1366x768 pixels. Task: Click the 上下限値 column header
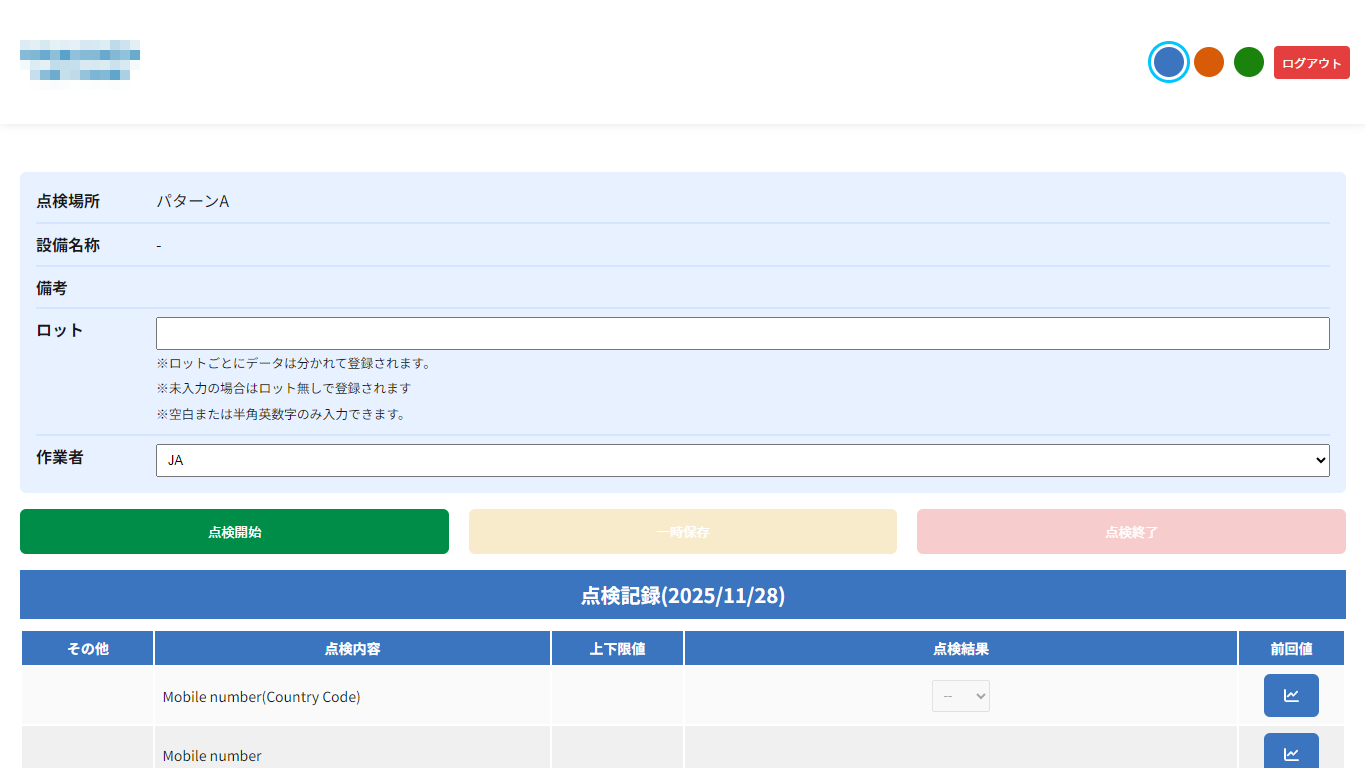coord(617,649)
